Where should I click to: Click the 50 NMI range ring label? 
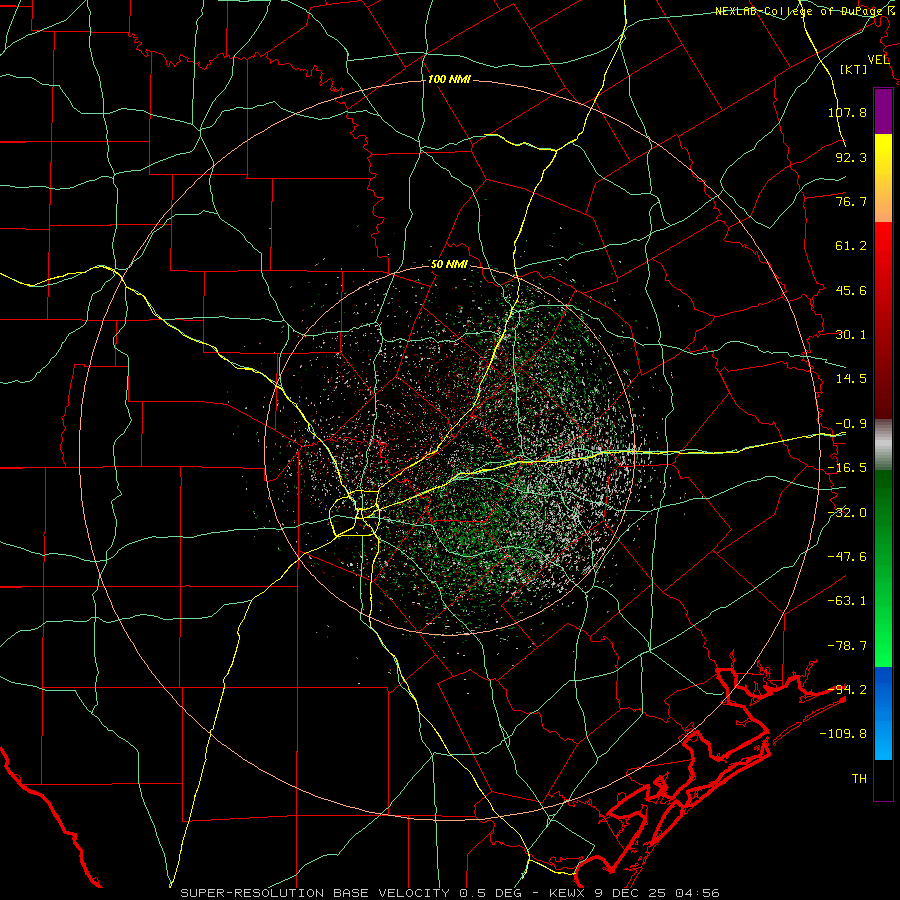click(x=449, y=265)
